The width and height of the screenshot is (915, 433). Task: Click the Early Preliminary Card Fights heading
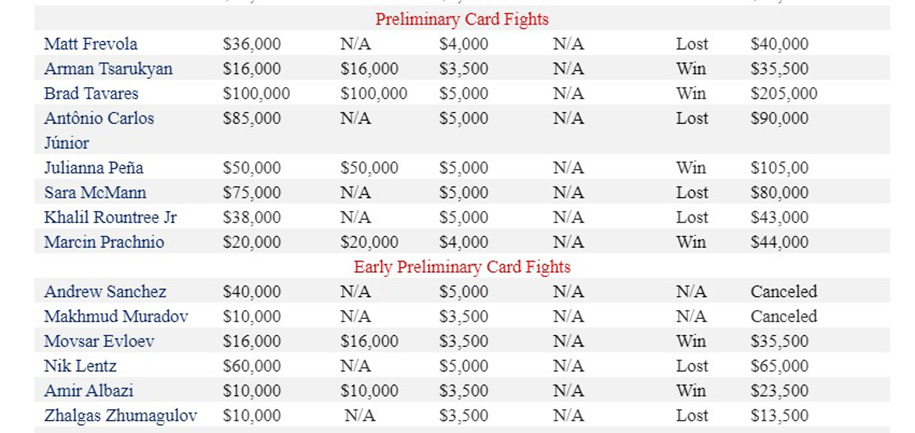[x=462, y=267]
